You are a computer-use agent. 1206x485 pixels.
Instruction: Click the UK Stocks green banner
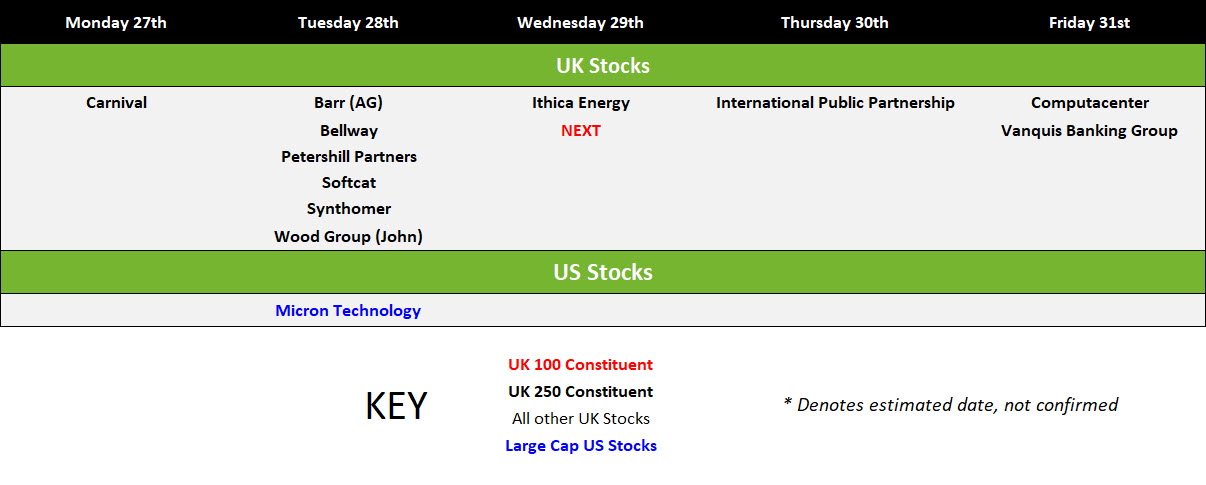(603, 65)
